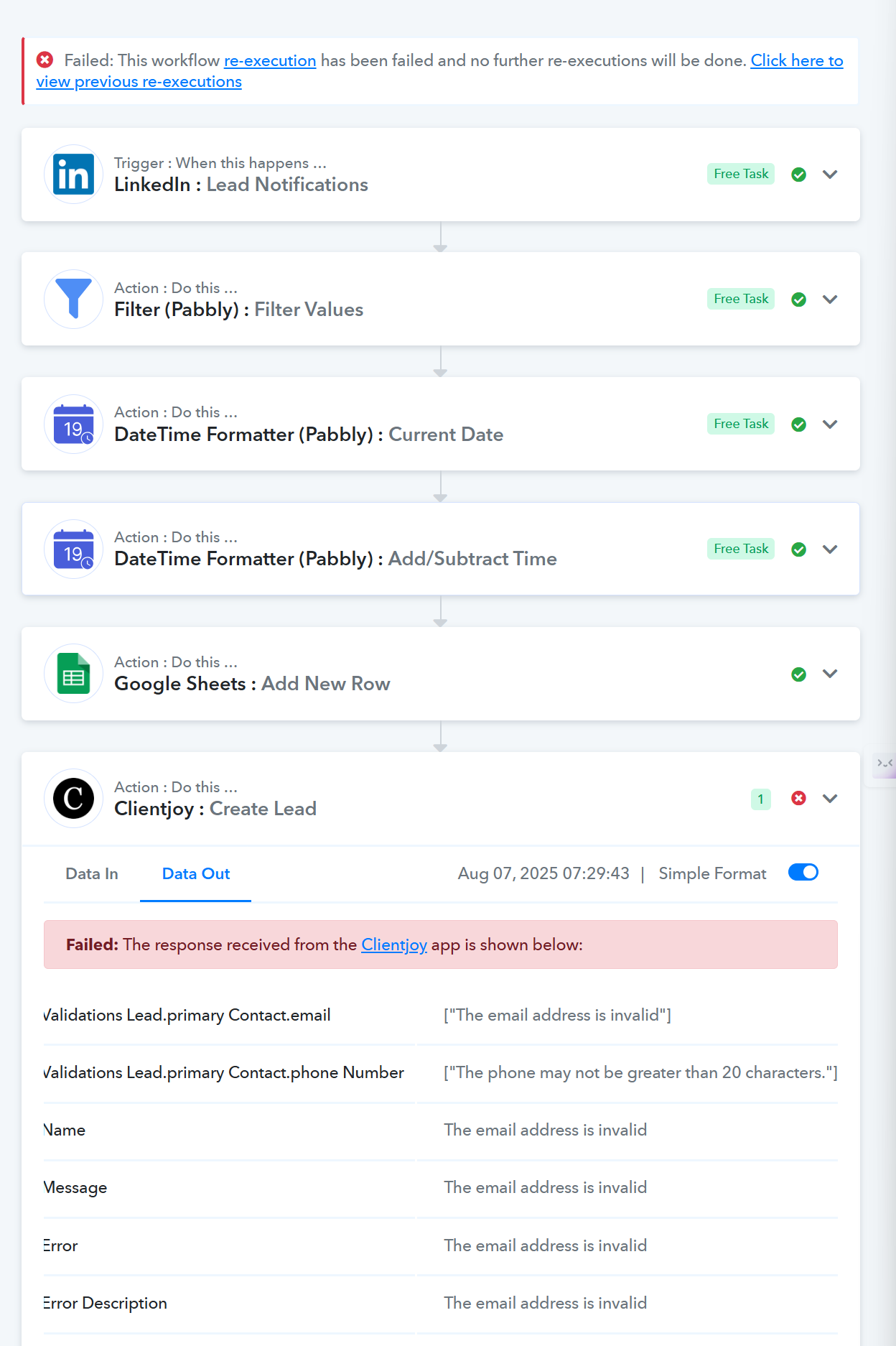Expand the Current Date step chevron
Screen dimensions: 896x1346
point(830,424)
